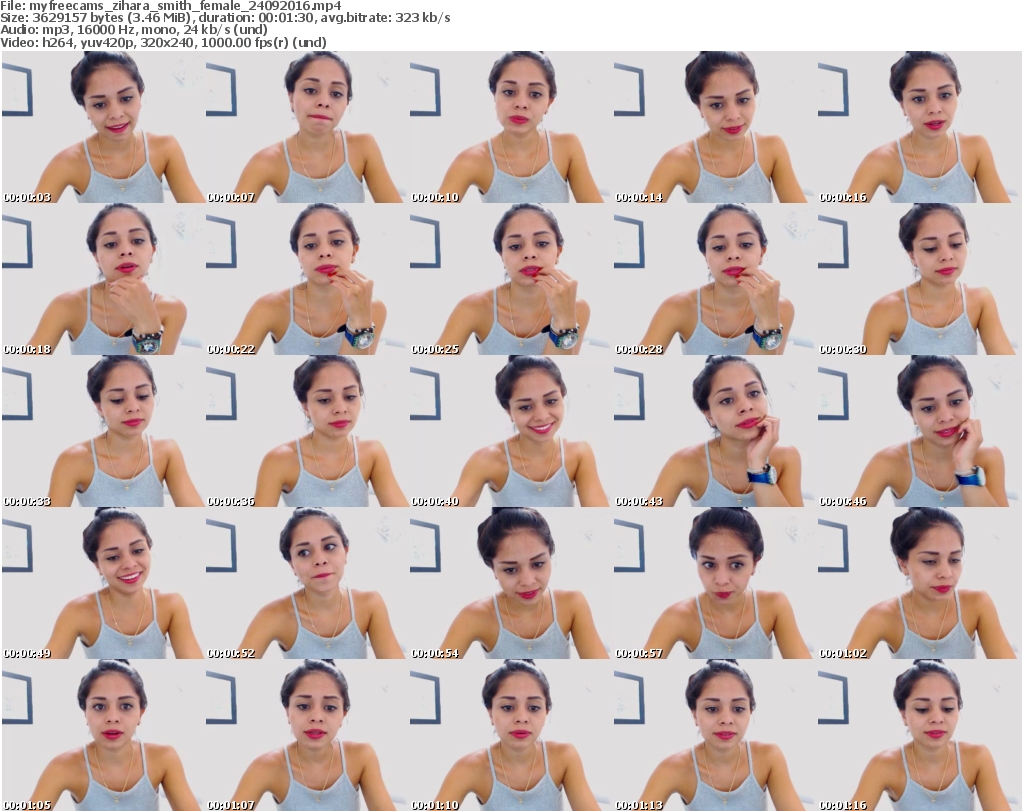Select the frame at 00:01:02

click(x=919, y=584)
